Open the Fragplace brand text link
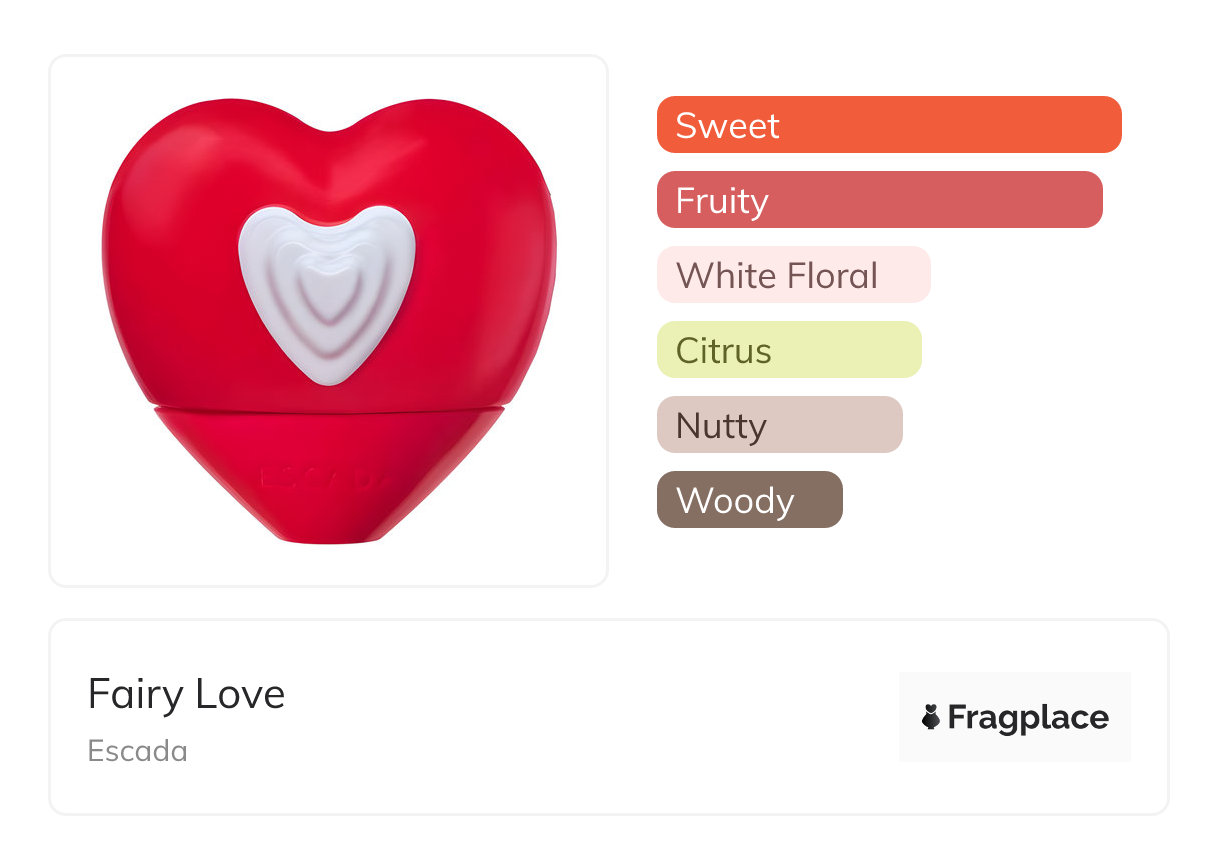This screenshot has height=864, width=1218. click(1028, 718)
